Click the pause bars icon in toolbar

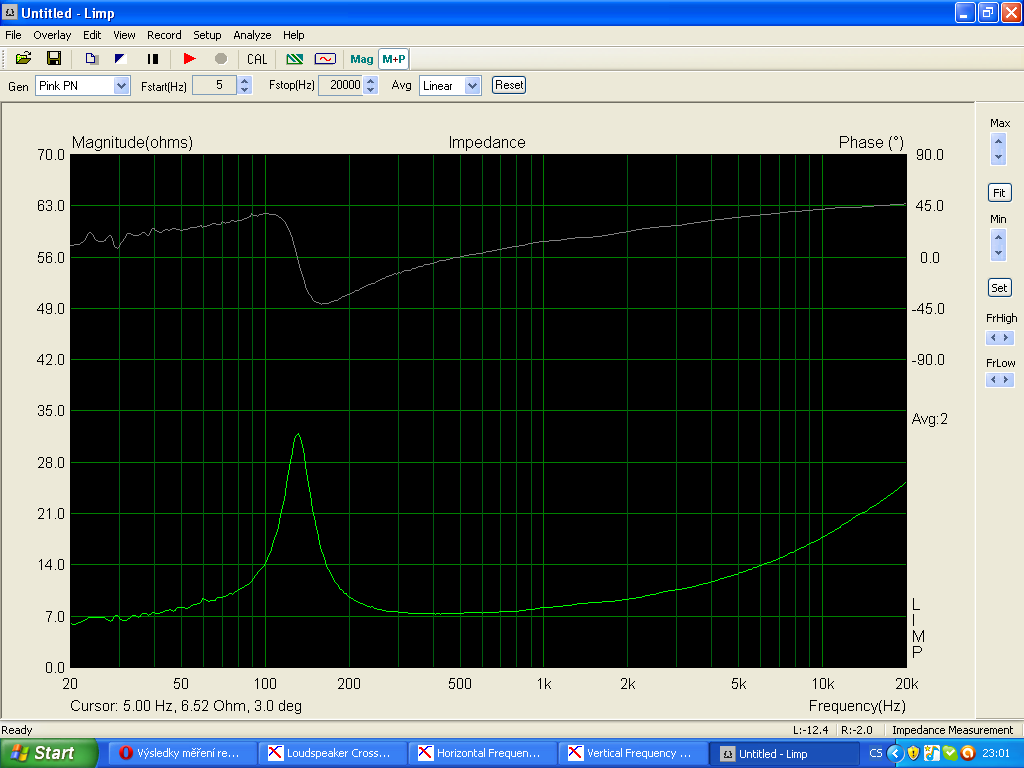153,59
